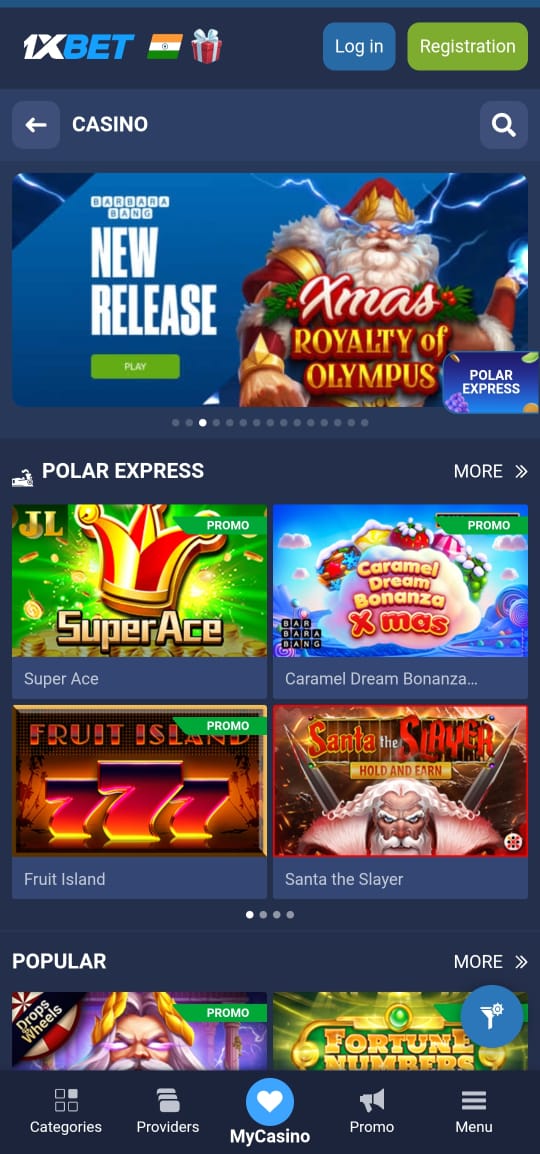
Task: Open Categories in the bottom navigation
Action: click(66, 1111)
